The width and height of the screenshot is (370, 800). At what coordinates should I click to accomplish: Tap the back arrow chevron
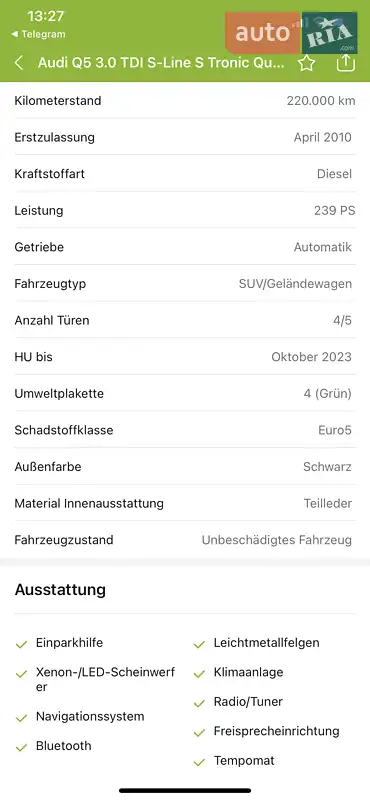click(19, 63)
